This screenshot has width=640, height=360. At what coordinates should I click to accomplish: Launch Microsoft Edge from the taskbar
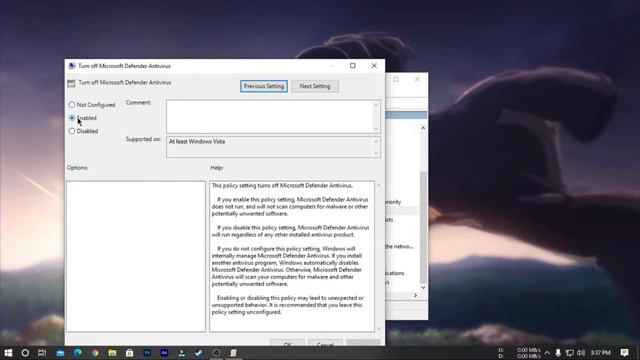point(78,353)
